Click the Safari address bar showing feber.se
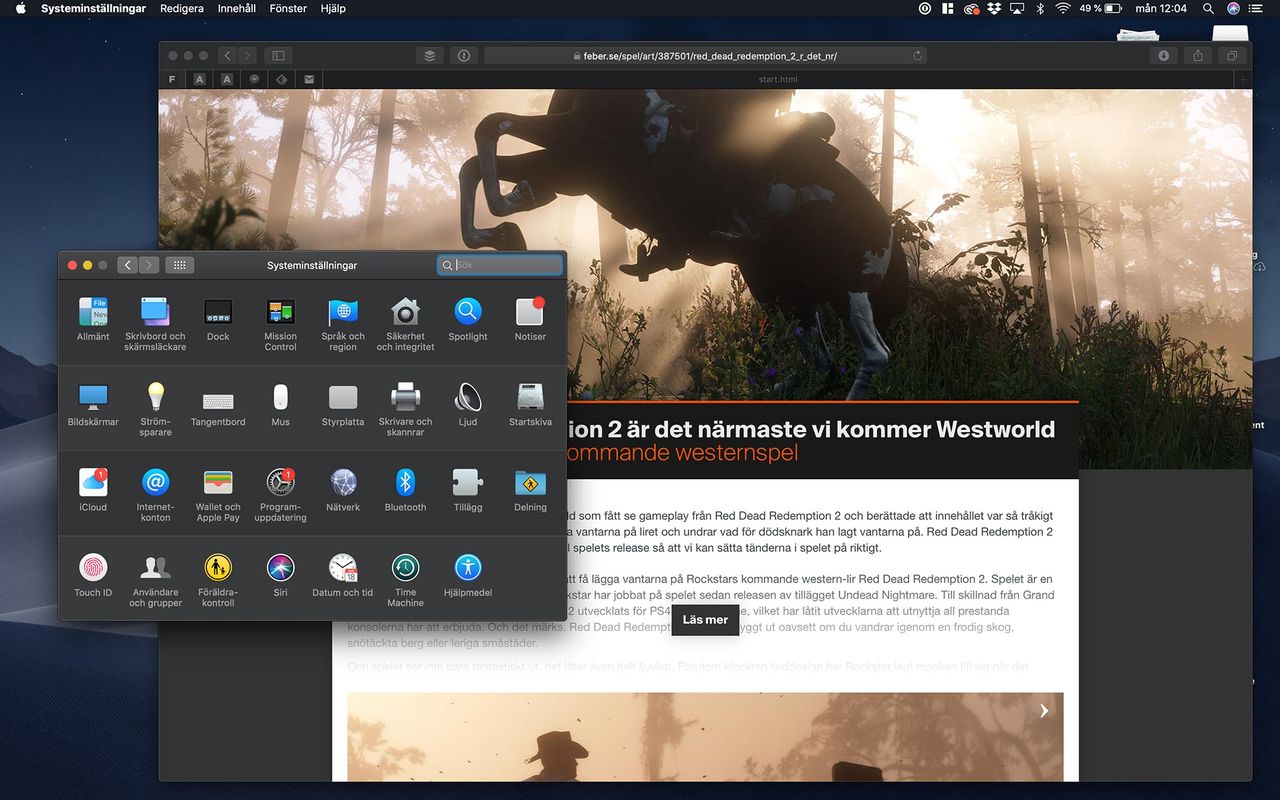Viewport: 1280px width, 800px height. 705,56
